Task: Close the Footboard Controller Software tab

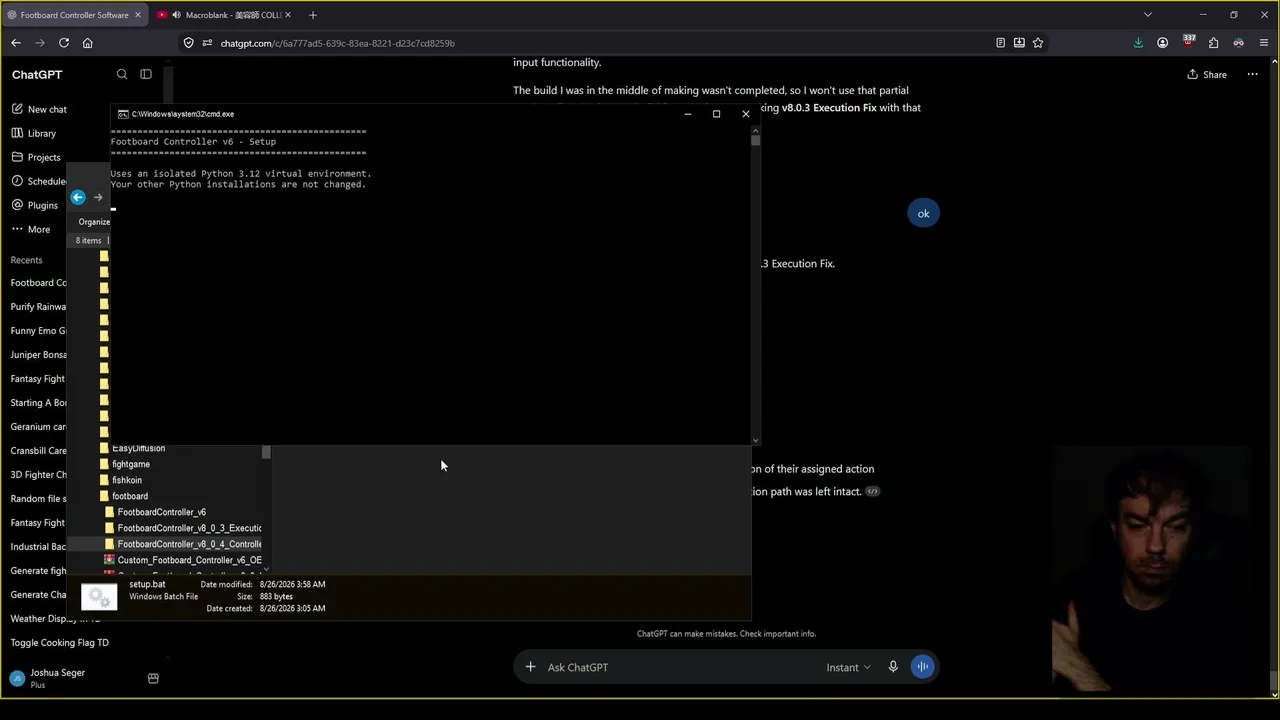Action: point(138,15)
